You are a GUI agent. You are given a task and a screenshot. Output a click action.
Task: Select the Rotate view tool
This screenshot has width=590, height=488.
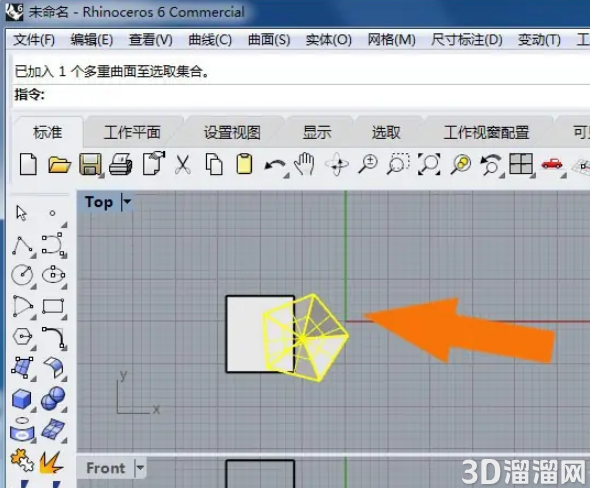click(x=337, y=164)
